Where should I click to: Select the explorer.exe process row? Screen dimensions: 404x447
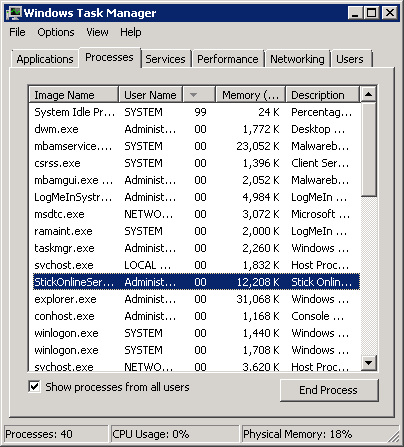point(196,299)
